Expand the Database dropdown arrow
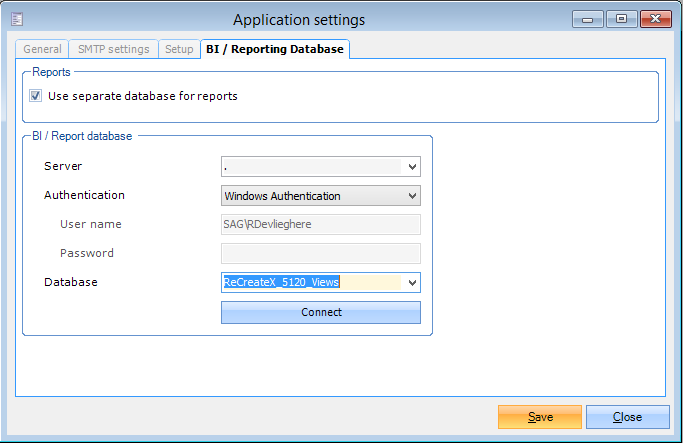683x443 pixels. 412,283
